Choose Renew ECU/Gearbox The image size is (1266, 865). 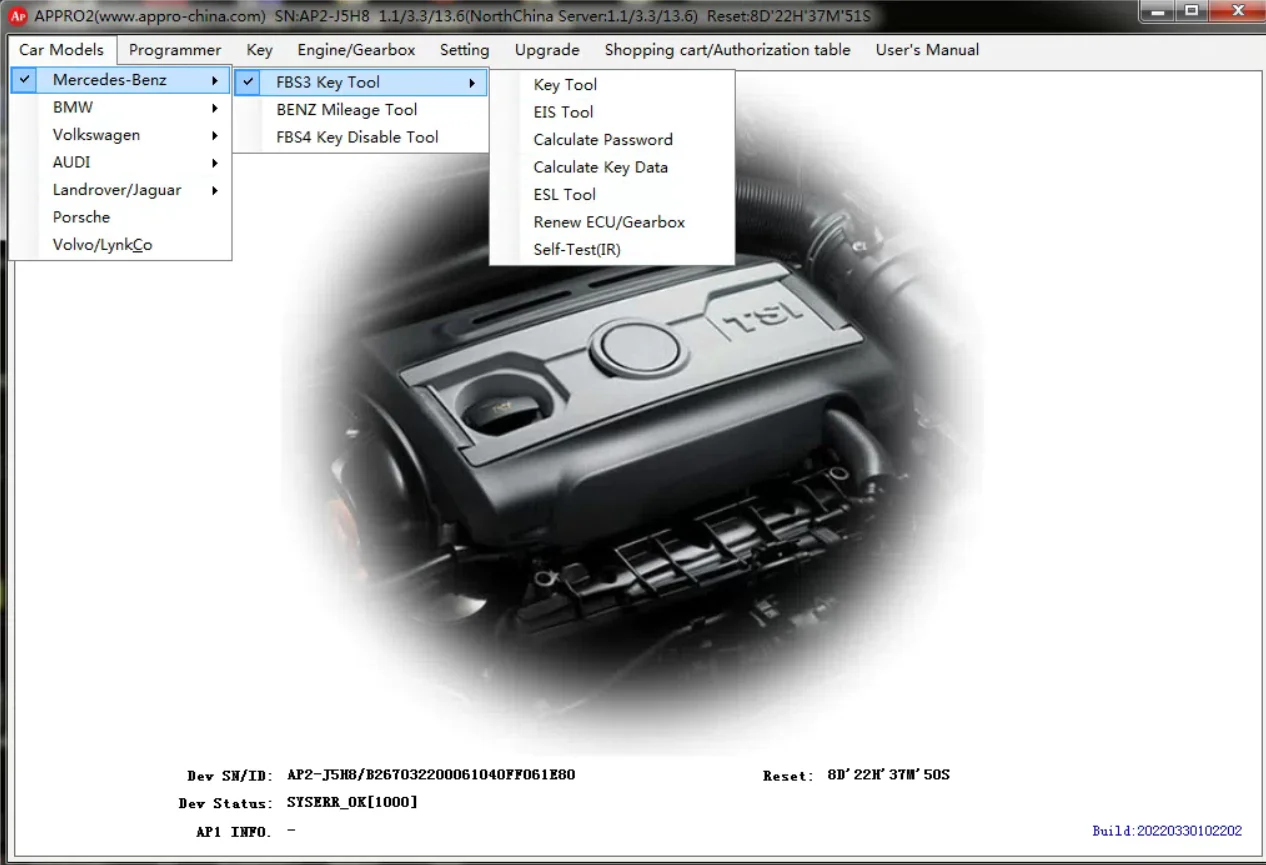click(x=609, y=222)
